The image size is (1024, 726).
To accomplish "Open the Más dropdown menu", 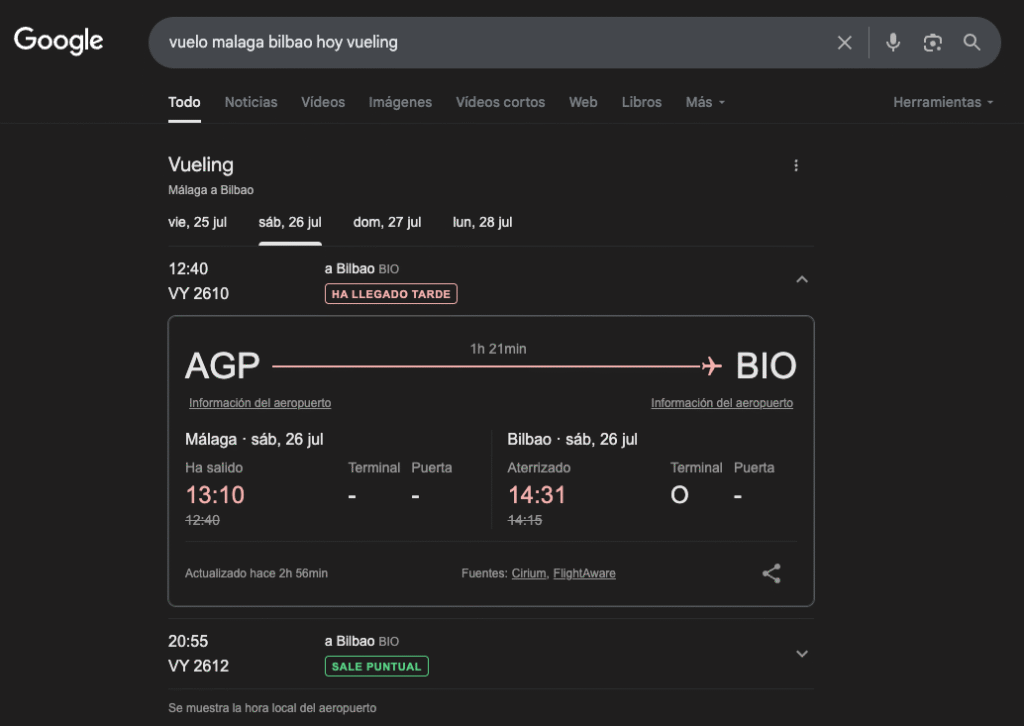I will point(705,103).
